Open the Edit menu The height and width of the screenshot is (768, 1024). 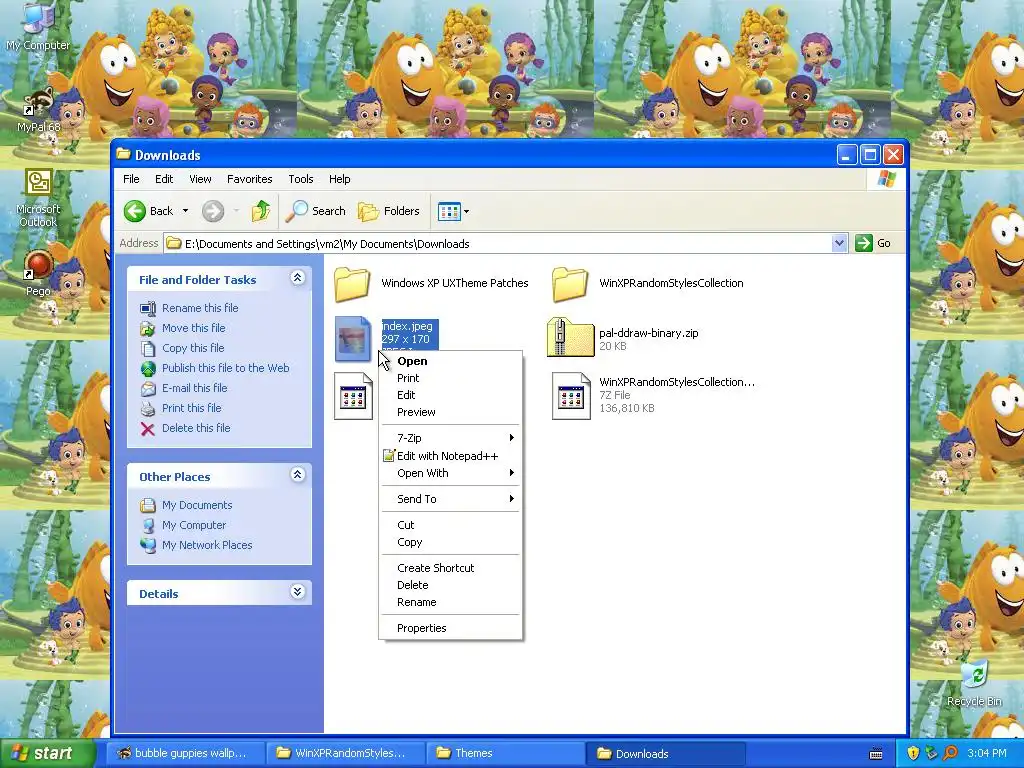[x=164, y=179]
